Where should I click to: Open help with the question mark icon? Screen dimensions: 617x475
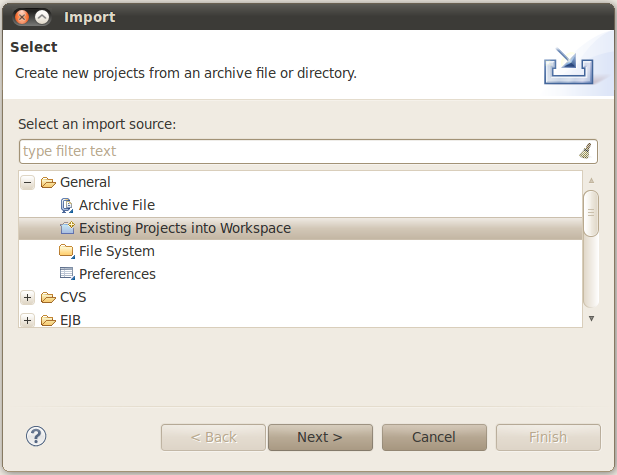click(36, 436)
